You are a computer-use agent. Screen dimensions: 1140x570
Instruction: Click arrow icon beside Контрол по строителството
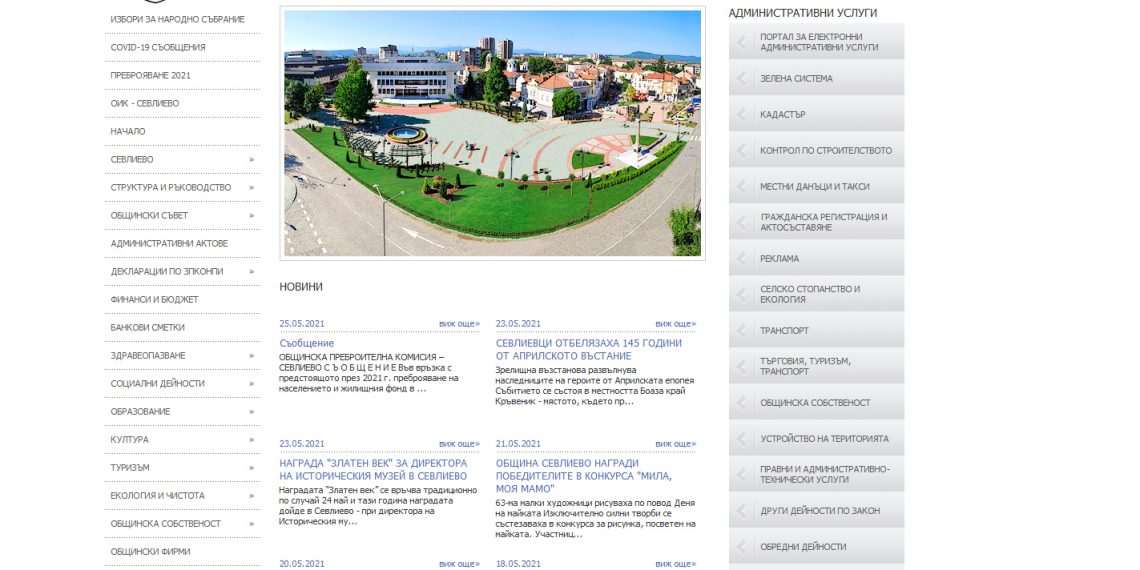coord(742,151)
